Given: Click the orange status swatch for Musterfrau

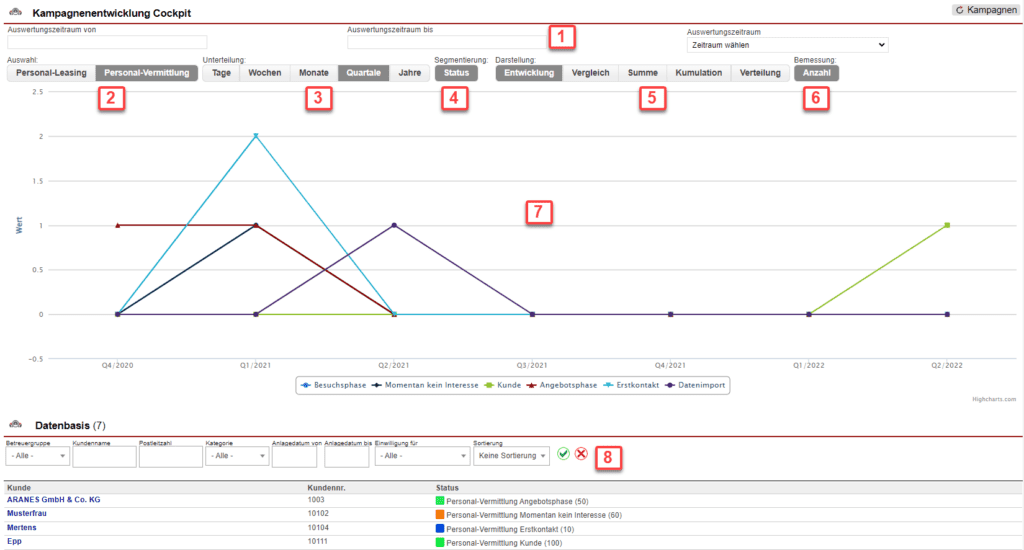Looking at the screenshot, I should coord(439,513).
